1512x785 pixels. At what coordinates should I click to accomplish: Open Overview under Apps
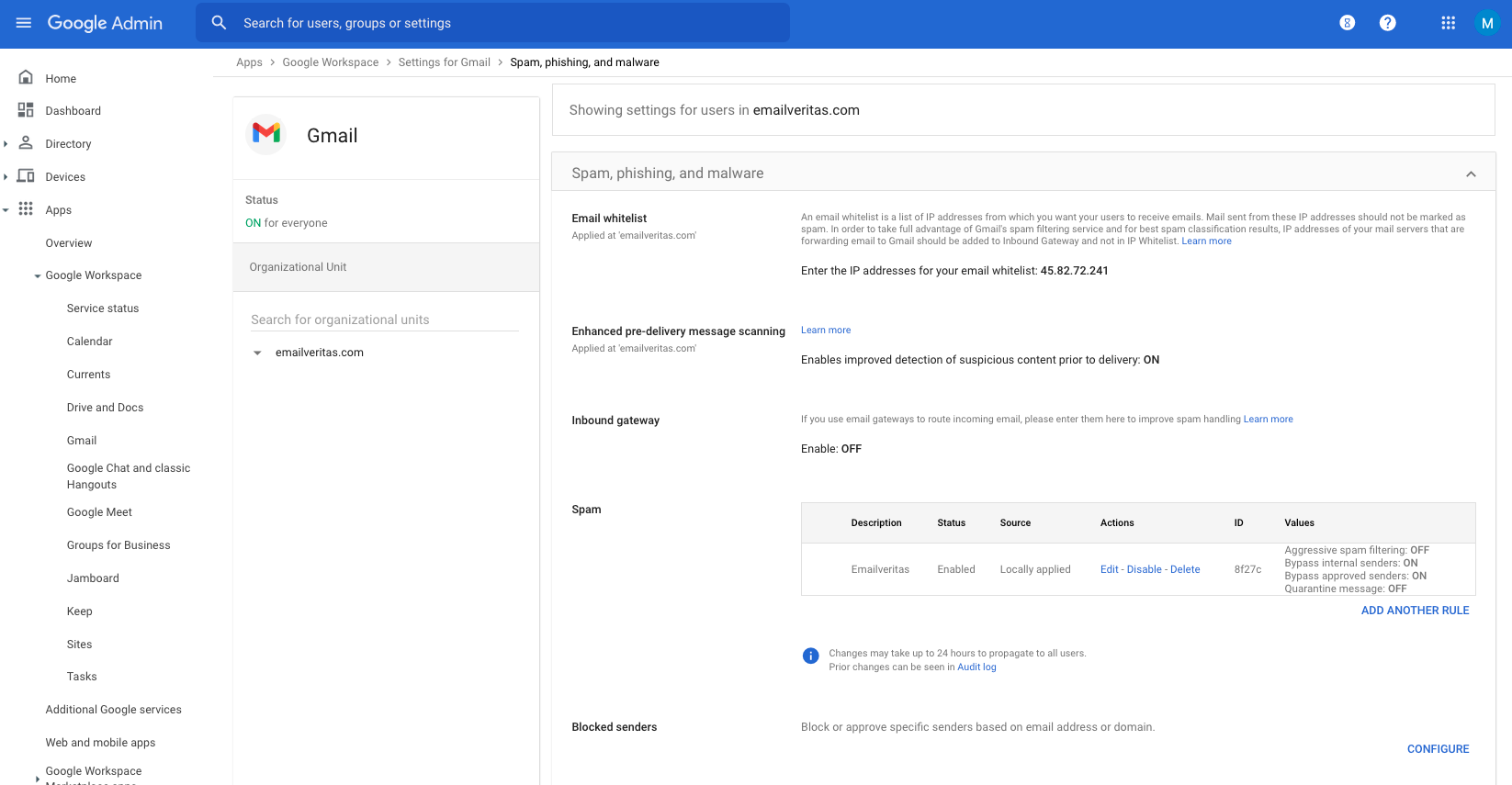(69, 243)
